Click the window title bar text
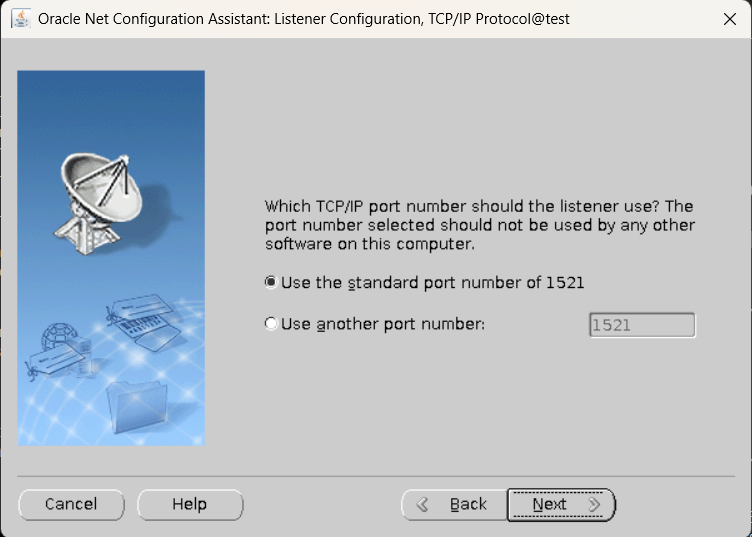The width and height of the screenshot is (752, 537). click(x=304, y=19)
